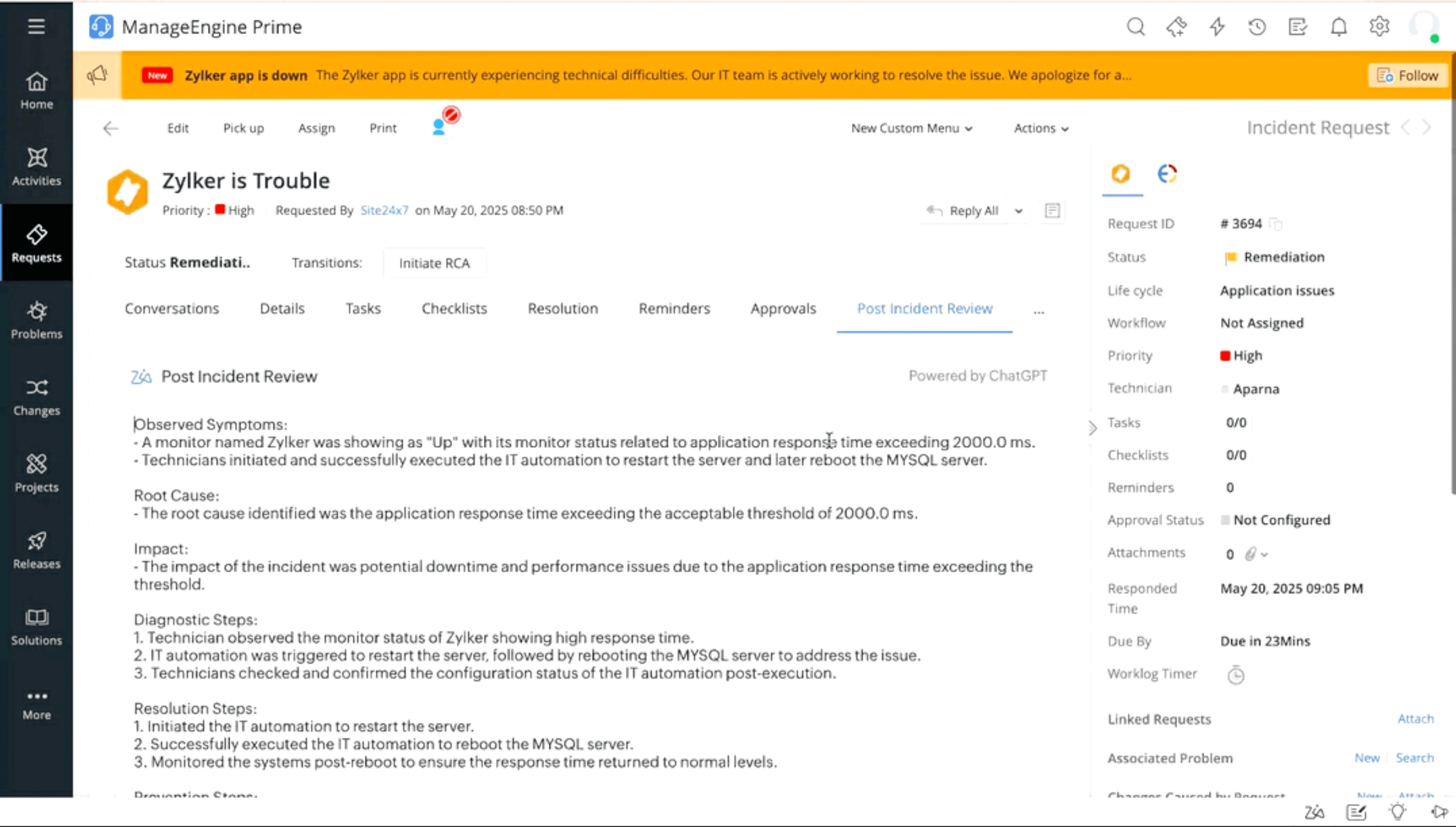1456x827 pixels.
Task: Copy the request ID icon
Action: click(1276, 224)
